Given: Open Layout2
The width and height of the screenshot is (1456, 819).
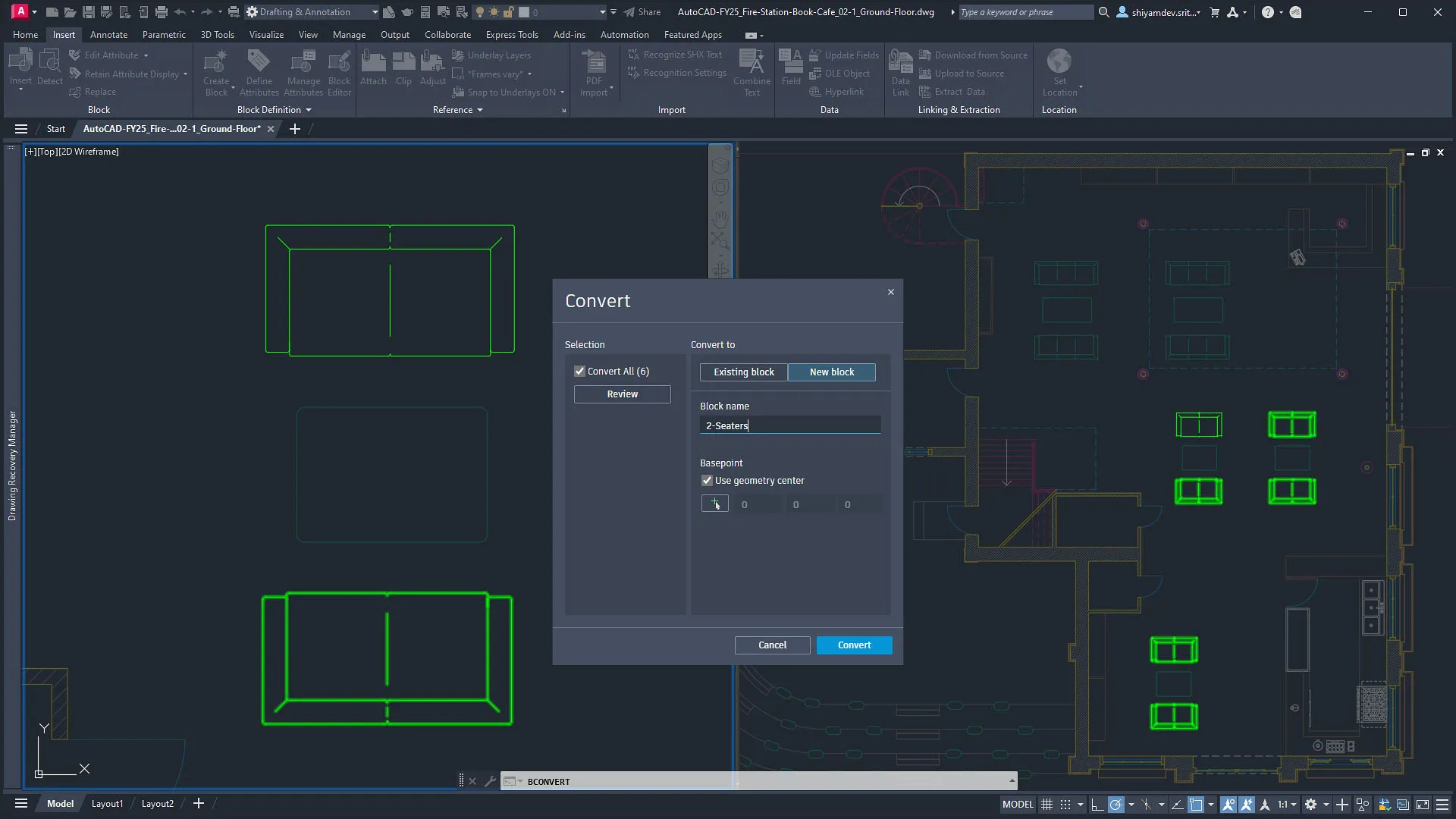Looking at the screenshot, I should coord(157,803).
